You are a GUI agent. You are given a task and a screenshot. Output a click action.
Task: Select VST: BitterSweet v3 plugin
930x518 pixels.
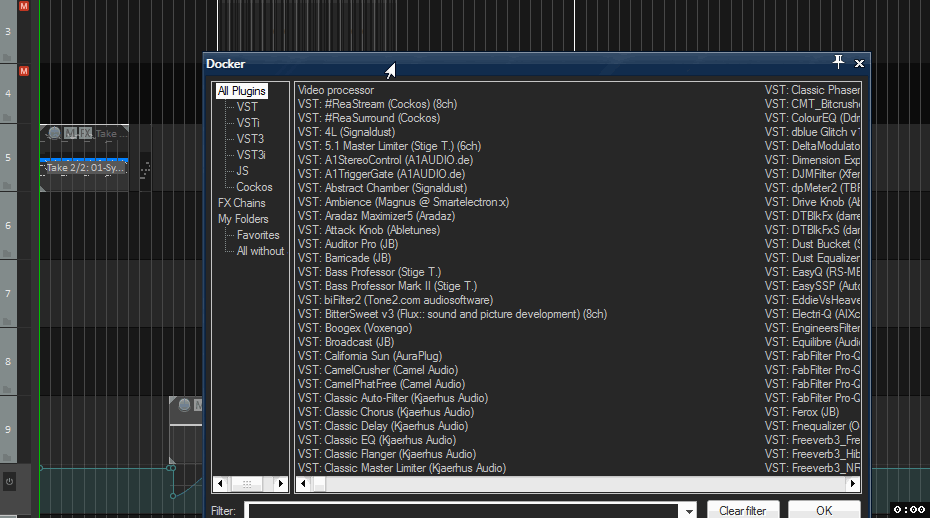tap(453, 314)
